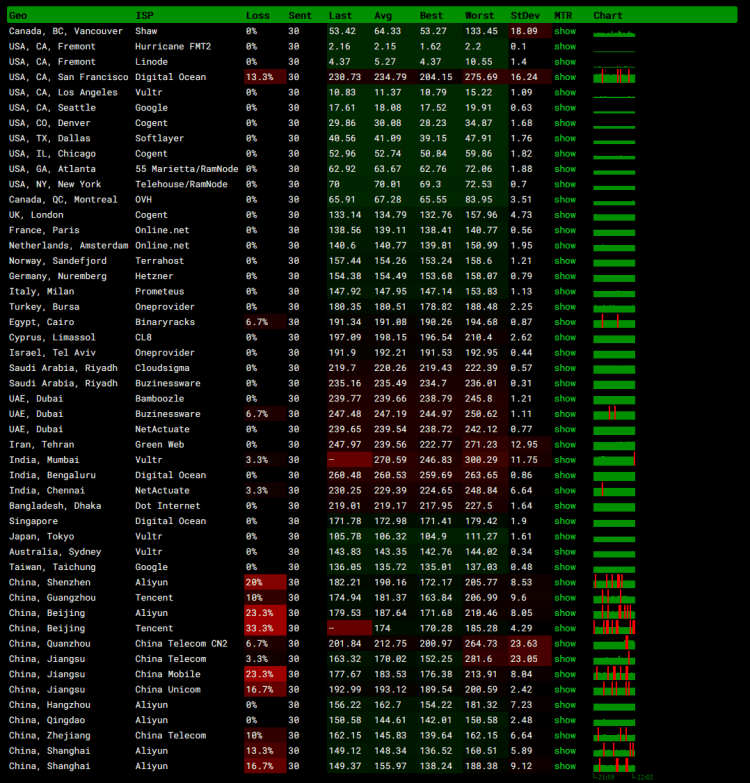Viewport: 750px width, 783px height.
Task: Show MTR for Iran, Tehran Green Web
Action: [x=565, y=444]
